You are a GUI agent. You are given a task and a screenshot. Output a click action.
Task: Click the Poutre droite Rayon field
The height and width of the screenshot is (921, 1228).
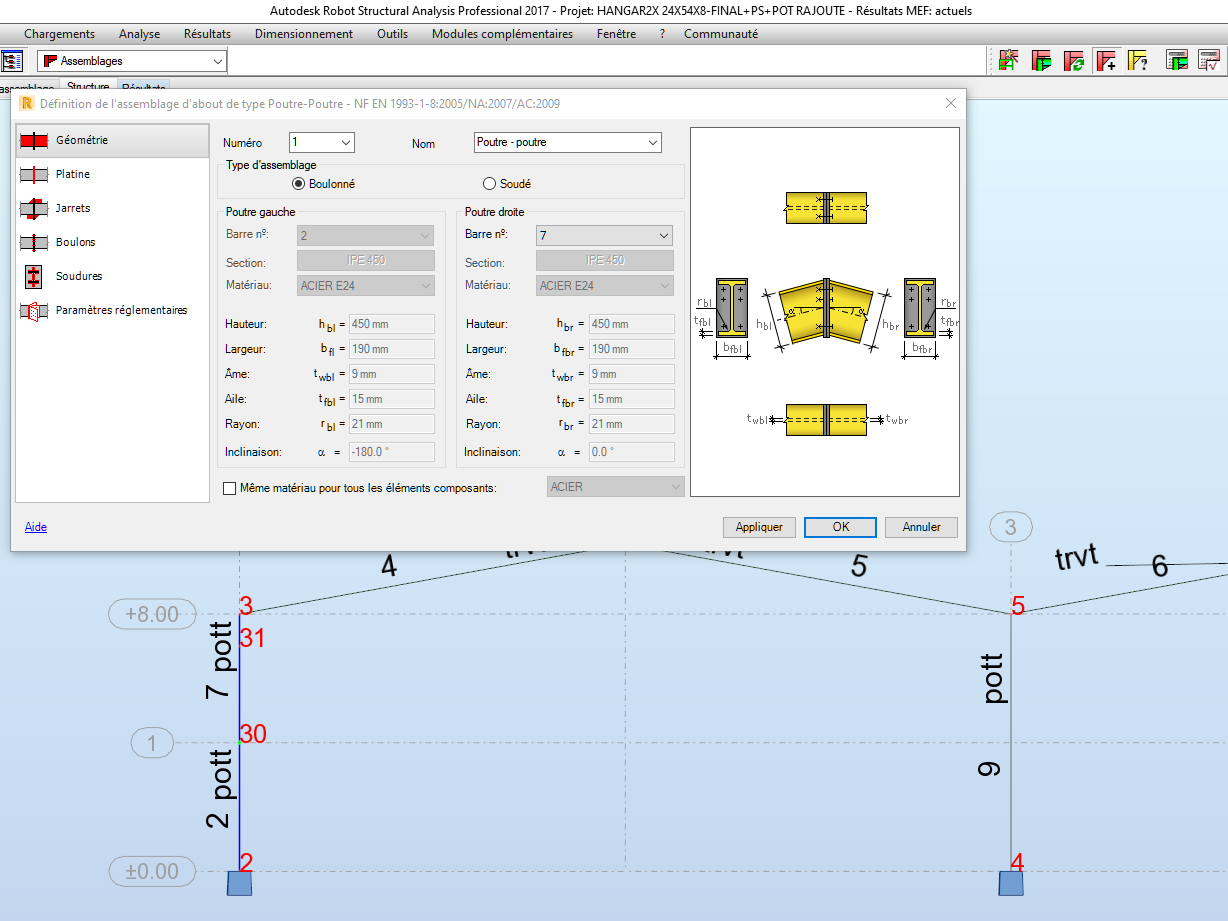(x=631, y=424)
